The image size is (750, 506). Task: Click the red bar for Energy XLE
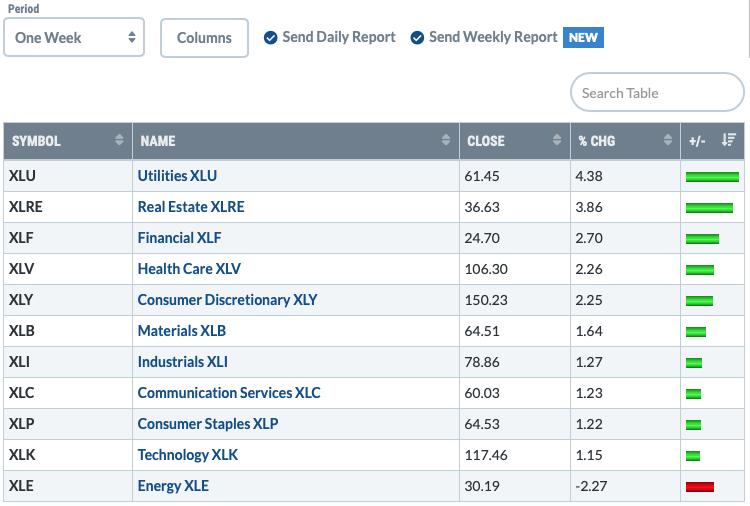pos(700,487)
